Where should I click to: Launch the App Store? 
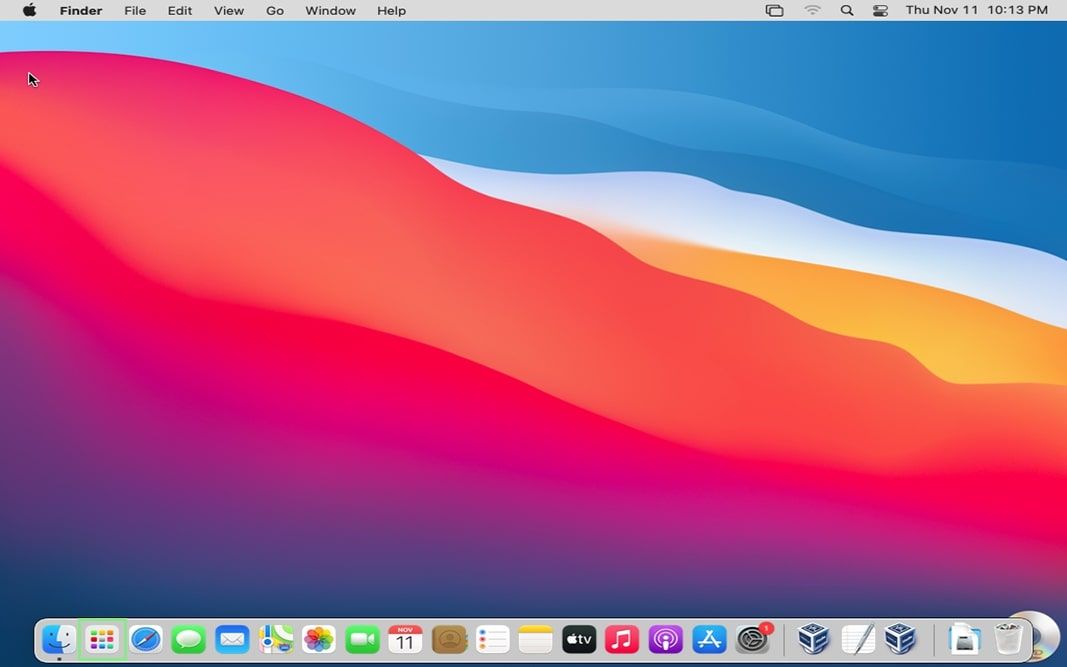pos(709,639)
